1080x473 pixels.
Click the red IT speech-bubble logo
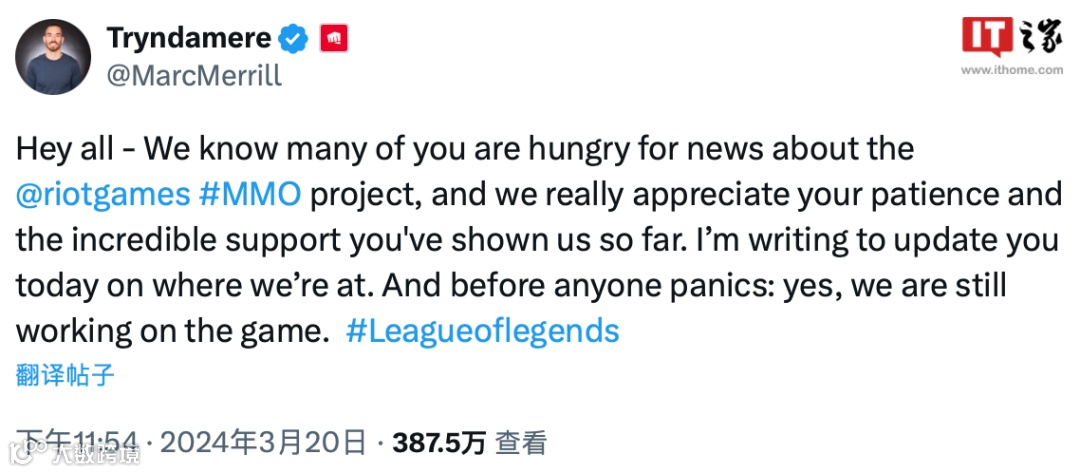[987, 37]
